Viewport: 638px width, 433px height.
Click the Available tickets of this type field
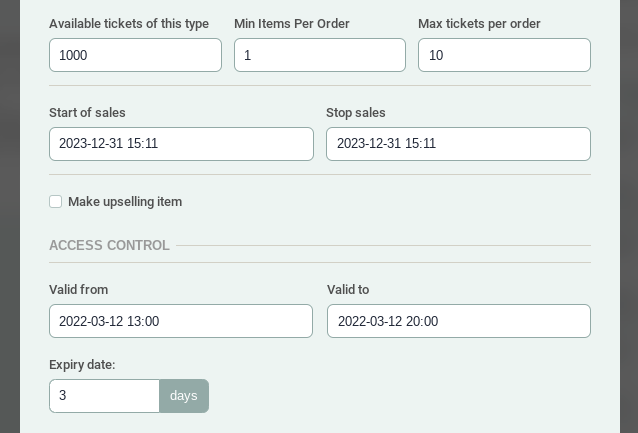tap(135, 56)
